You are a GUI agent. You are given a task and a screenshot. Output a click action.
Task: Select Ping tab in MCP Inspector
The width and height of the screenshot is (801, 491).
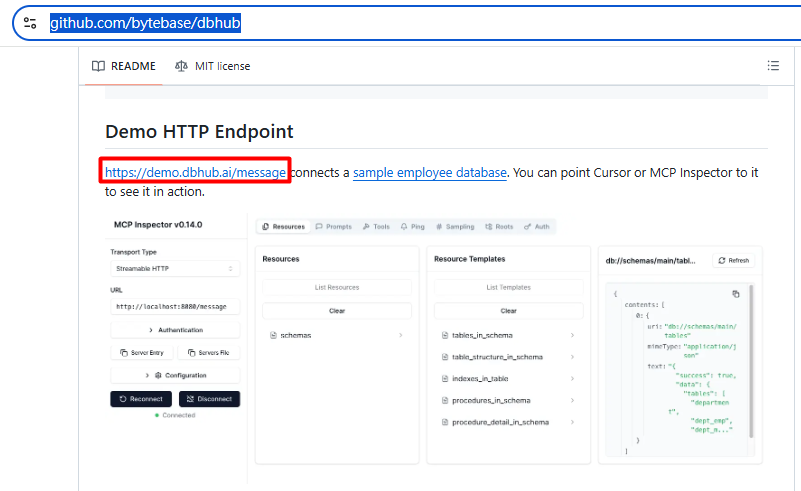[412, 226]
